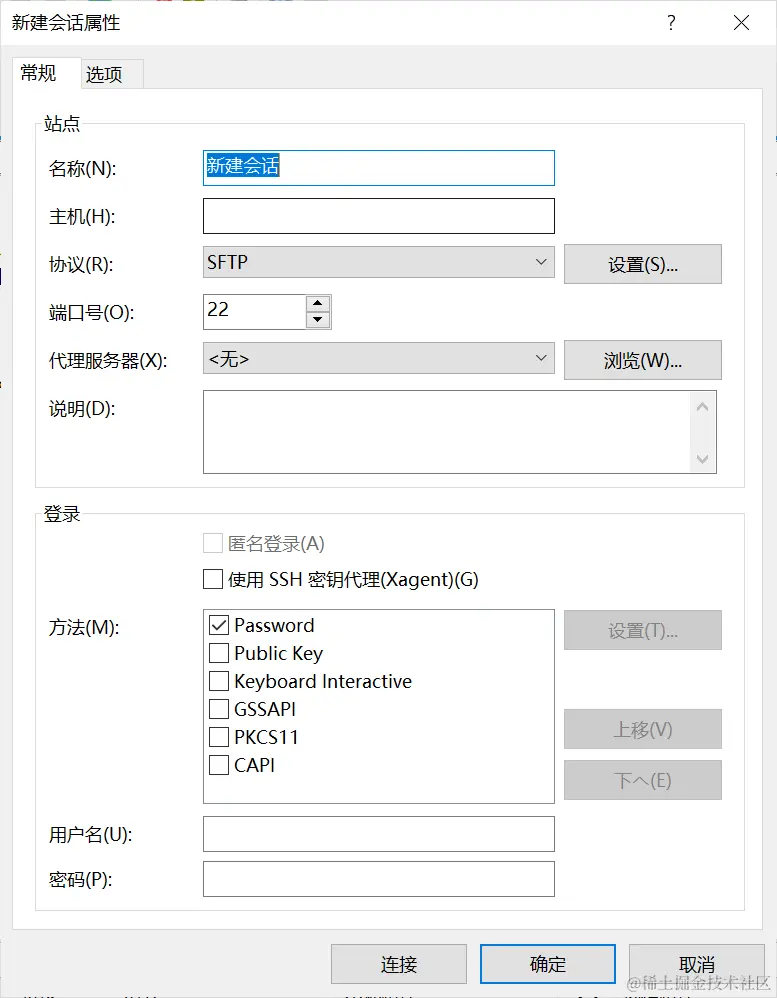Switch to the 选项 tab
This screenshot has height=998, width=777.
[x=104, y=75]
